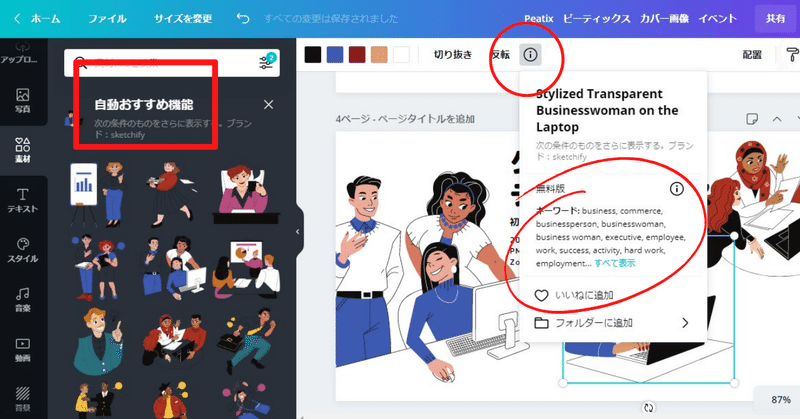This screenshot has width=800, height=419.
Task: Select the paint roller copy style icon
Action: (x=792, y=55)
